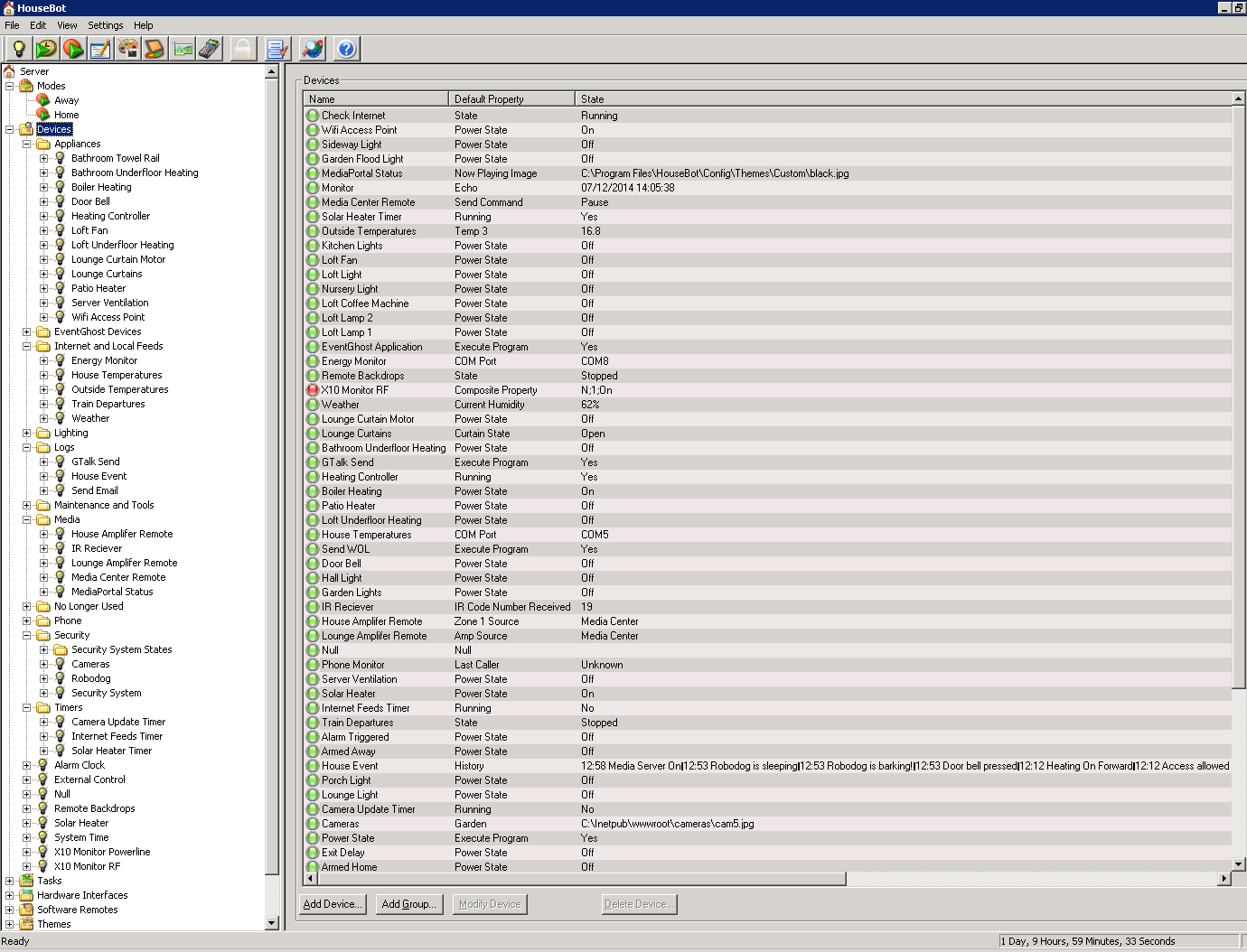The image size is (1247, 952).
Task: Select the Loft Coffee Machine row
Action: pos(768,303)
